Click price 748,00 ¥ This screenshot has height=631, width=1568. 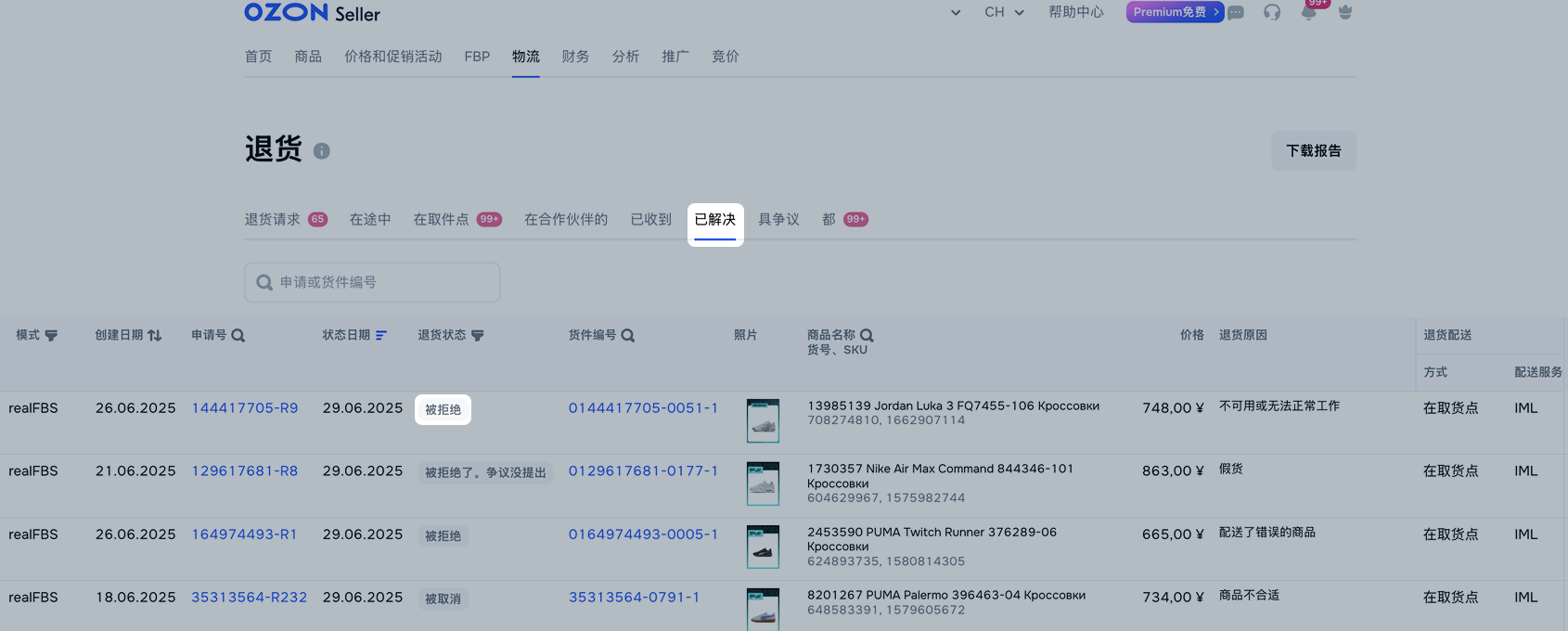click(x=1173, y=408)
